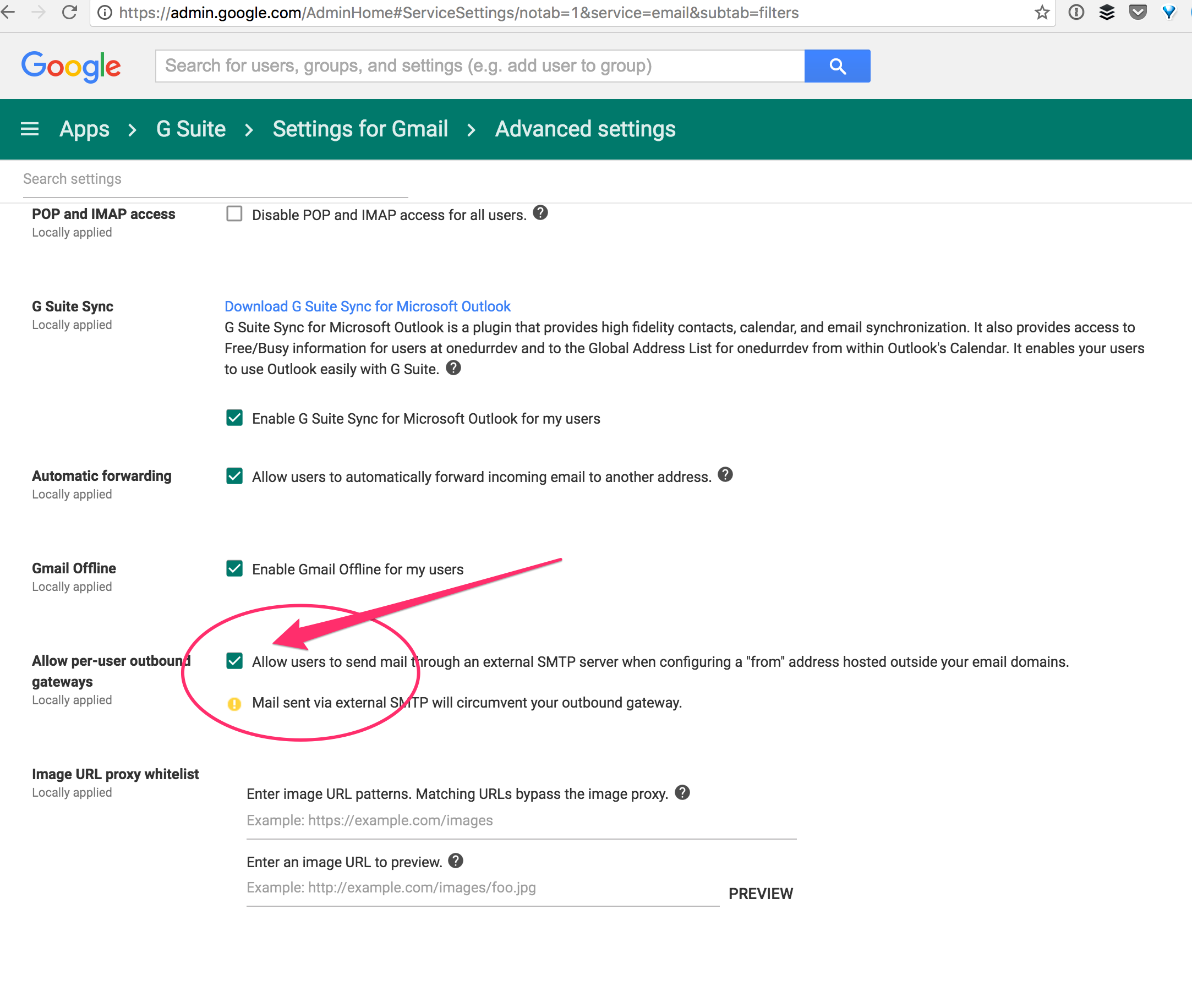Image resolution: width=1192 pixels, height=1008 pixels.
Task: Click the PREVIEW button
Action: coord(761,894)
